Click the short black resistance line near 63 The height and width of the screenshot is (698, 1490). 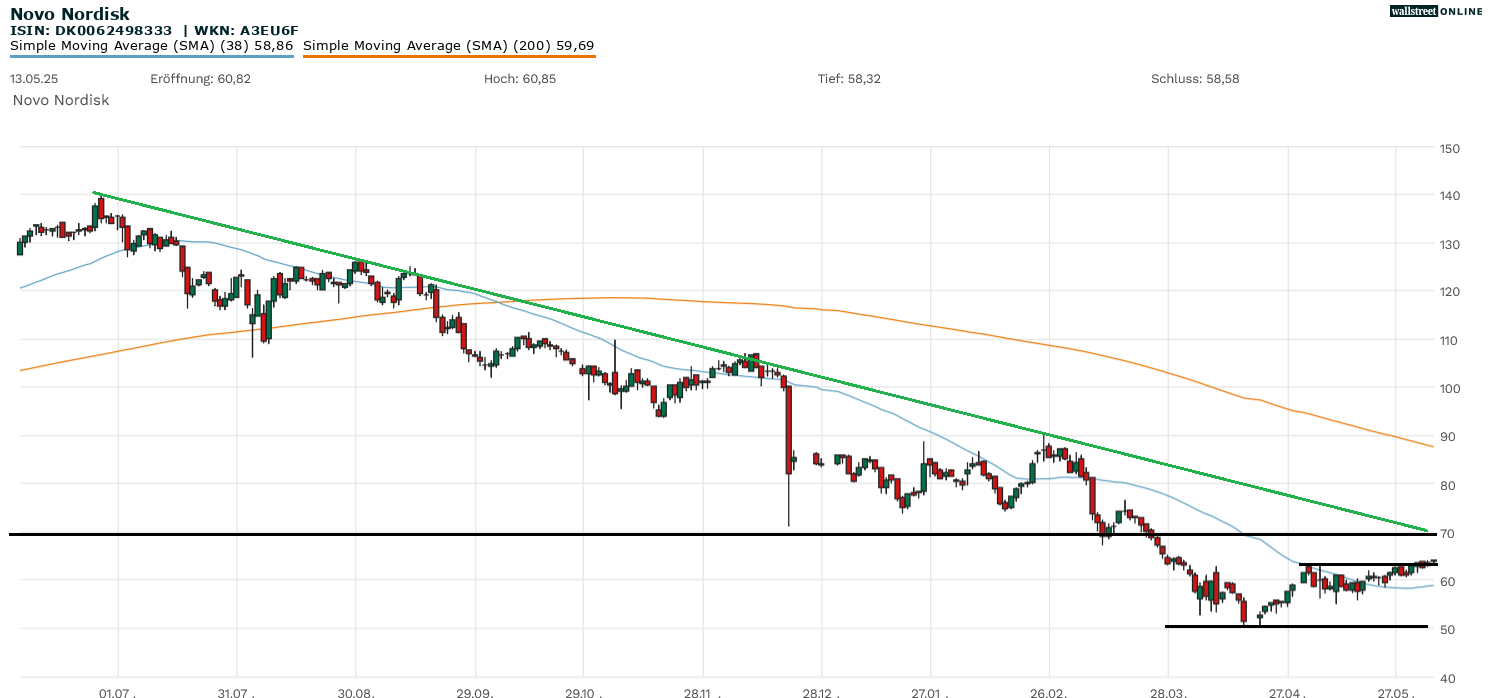(x=1368, y=565)
